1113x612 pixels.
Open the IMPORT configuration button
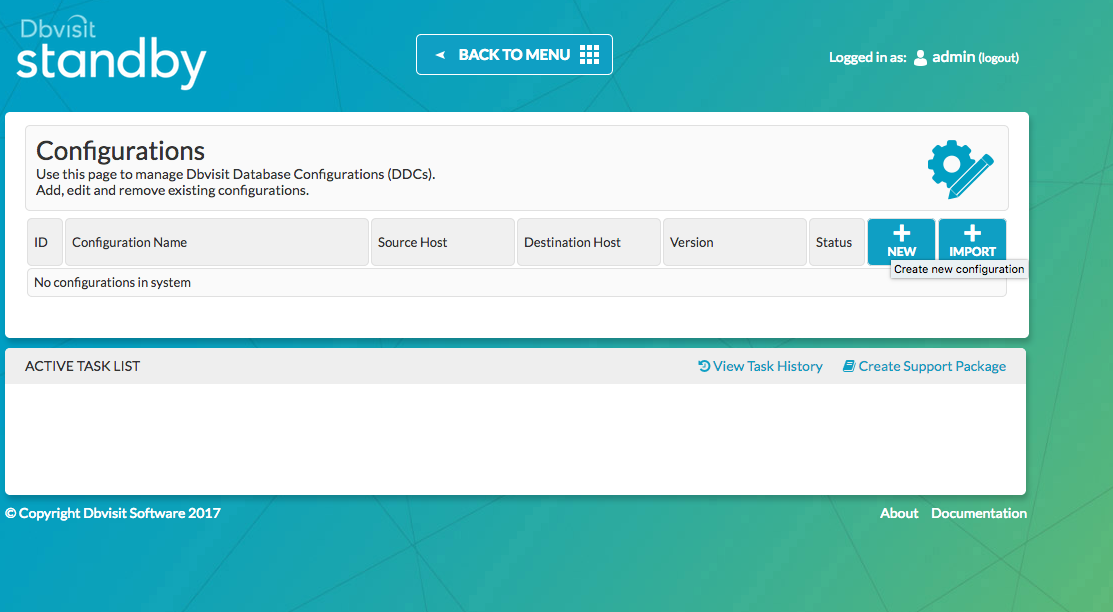pos(972,242)
